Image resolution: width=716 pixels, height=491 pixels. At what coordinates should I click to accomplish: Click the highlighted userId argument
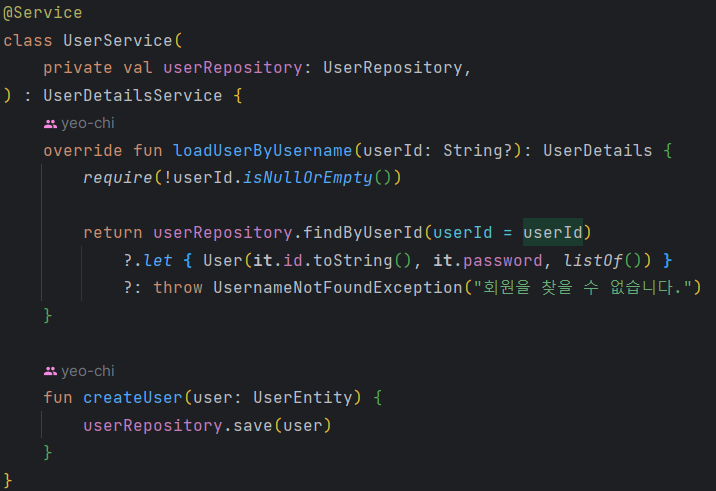[x=553, y=232]
